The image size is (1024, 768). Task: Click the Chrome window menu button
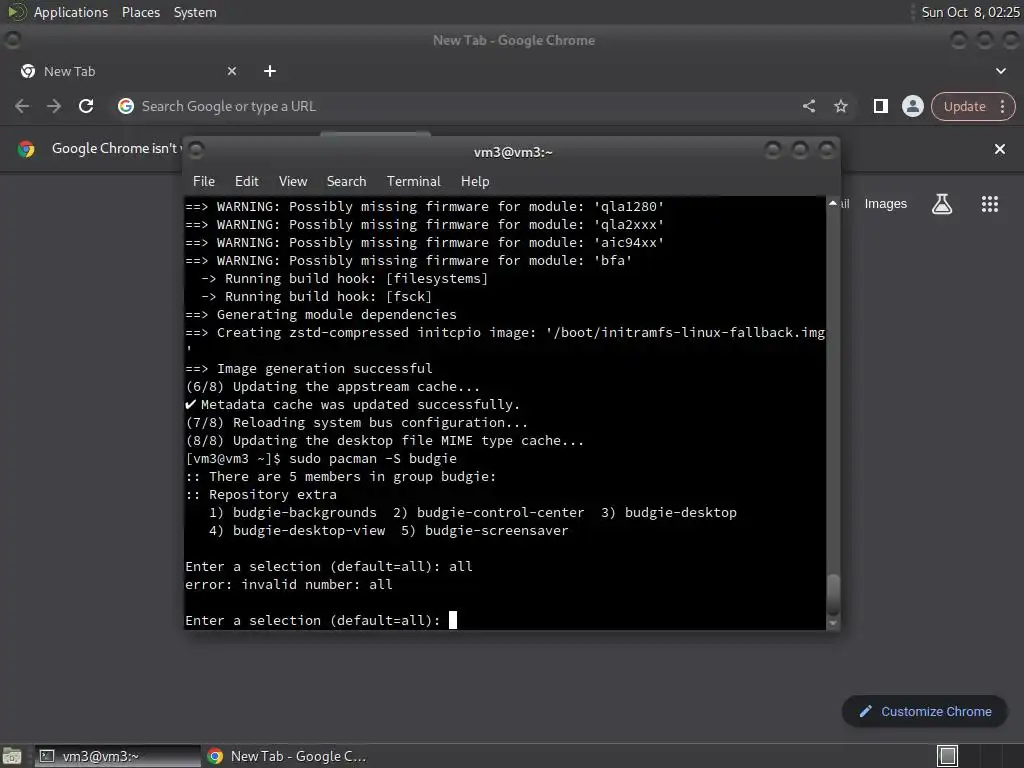(12, 40)
